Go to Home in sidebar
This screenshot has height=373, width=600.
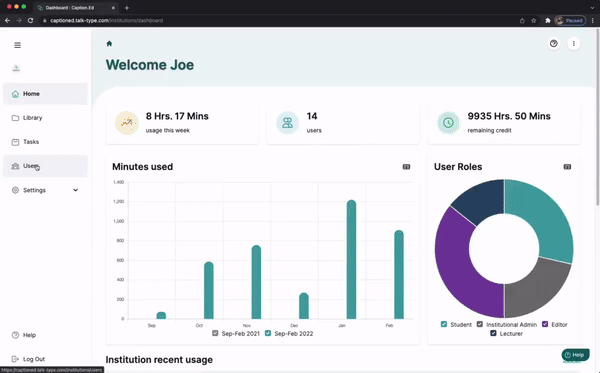[x=45, y=94]
